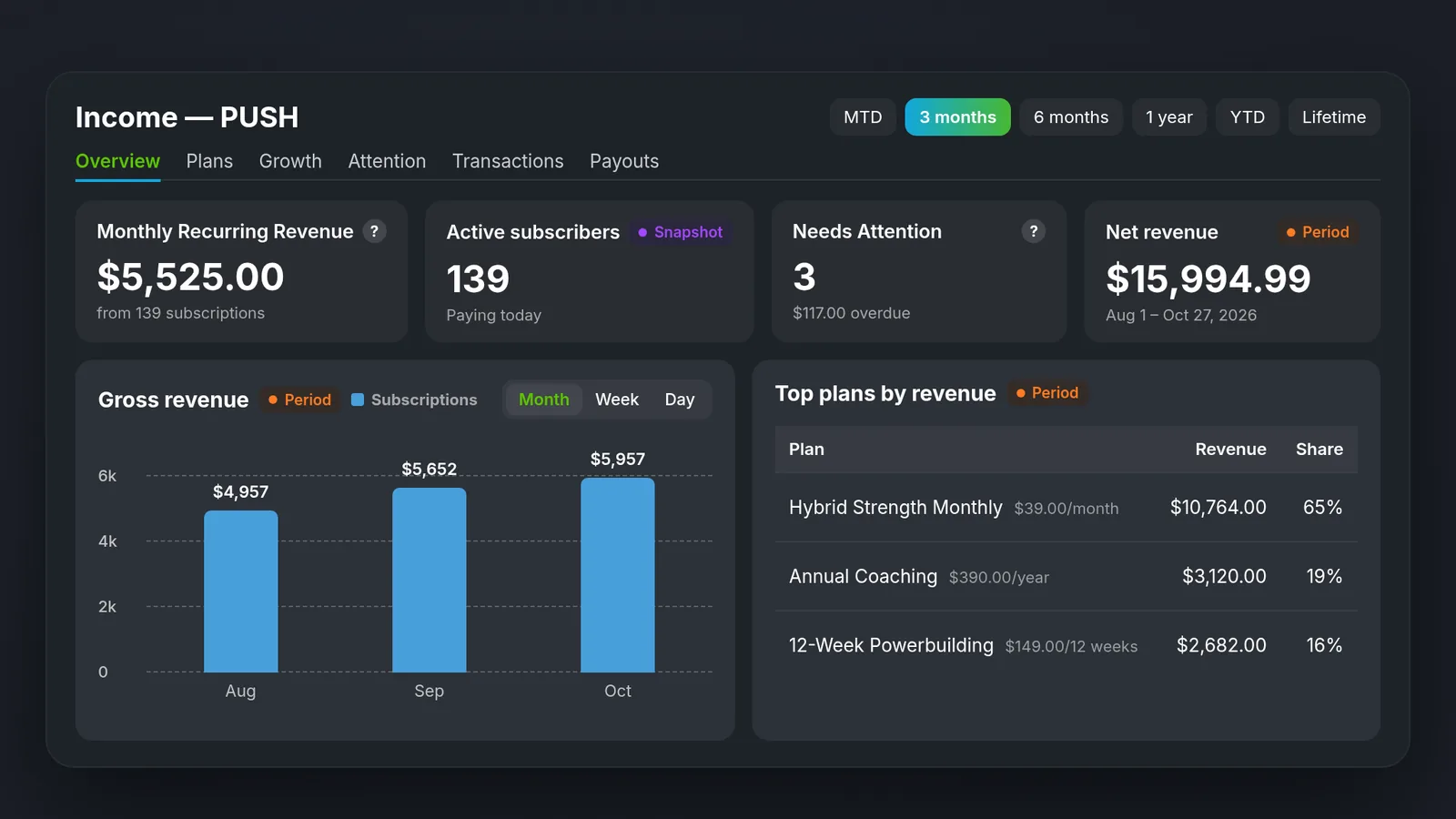Click the Period badge beside Gross revenue
The height and width of the screenshot is (819, 1456).
click(x=299, y=399)
